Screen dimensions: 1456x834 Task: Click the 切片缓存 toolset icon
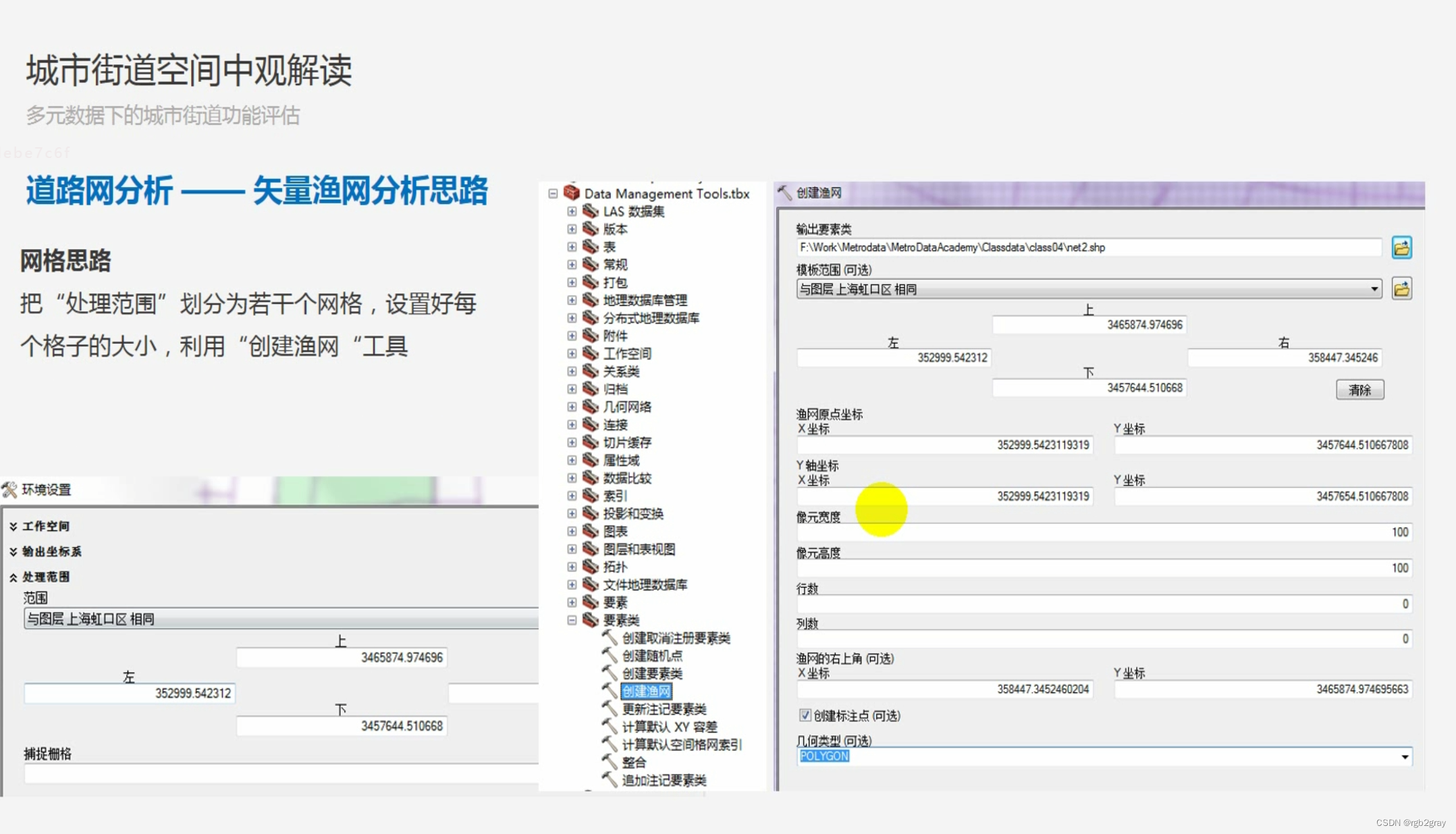pos(591,442)
